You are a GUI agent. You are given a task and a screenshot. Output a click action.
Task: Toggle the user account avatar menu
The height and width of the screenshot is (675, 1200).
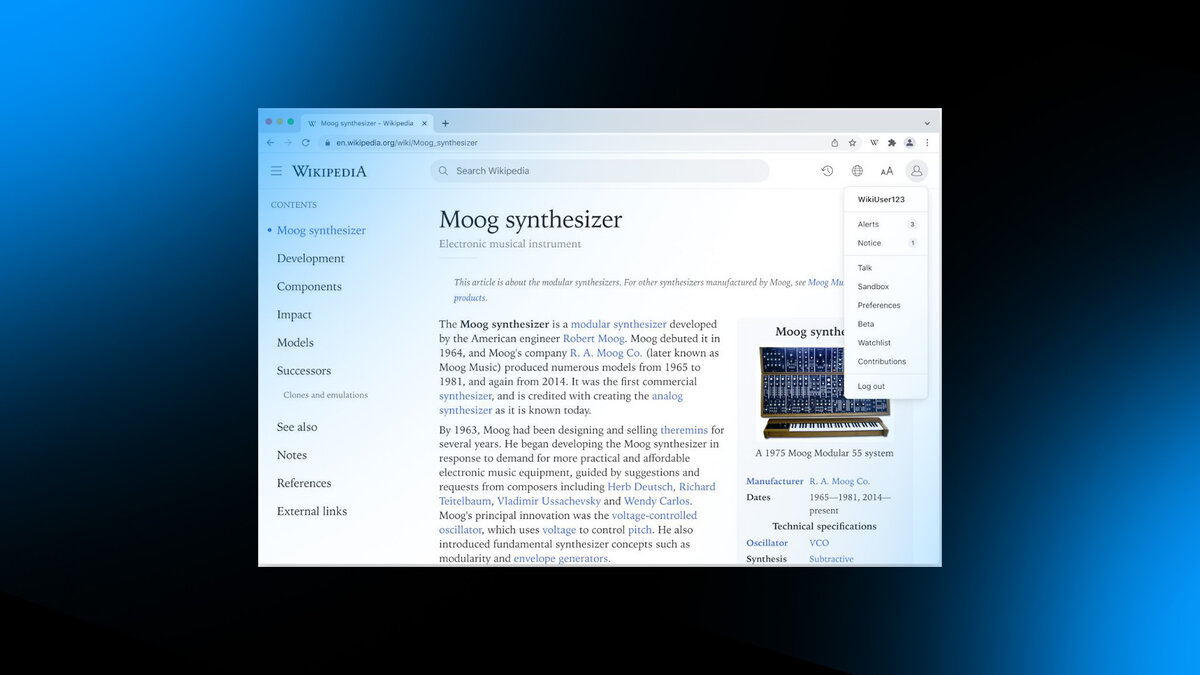[x=916, y=171]
